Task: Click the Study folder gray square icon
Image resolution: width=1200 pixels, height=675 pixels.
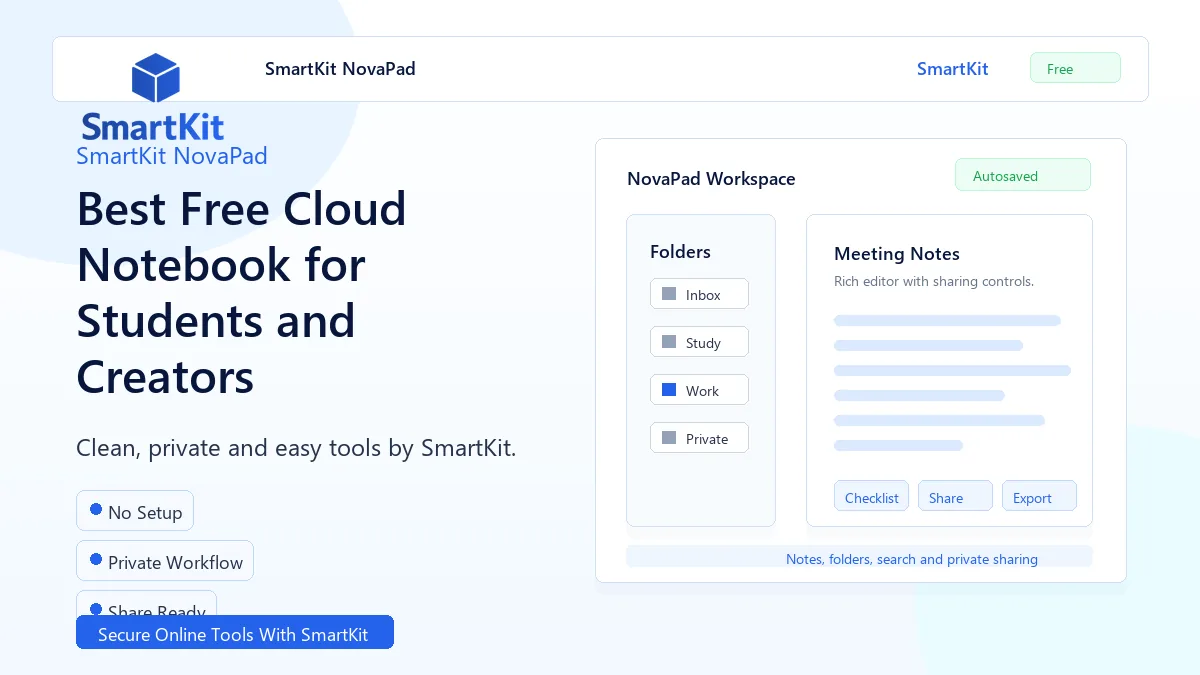Action: click(x=669, y=342)
